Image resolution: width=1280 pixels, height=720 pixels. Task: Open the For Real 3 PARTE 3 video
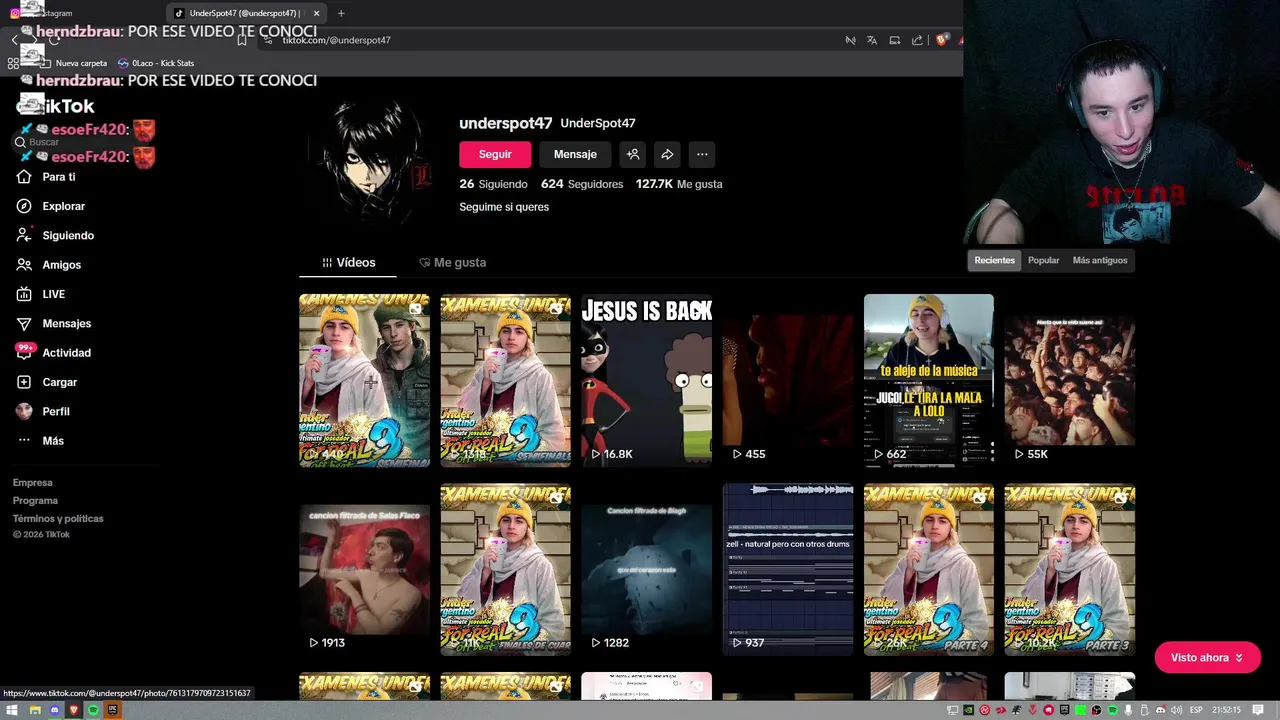pyautogui.click(x=1070, y=569)
